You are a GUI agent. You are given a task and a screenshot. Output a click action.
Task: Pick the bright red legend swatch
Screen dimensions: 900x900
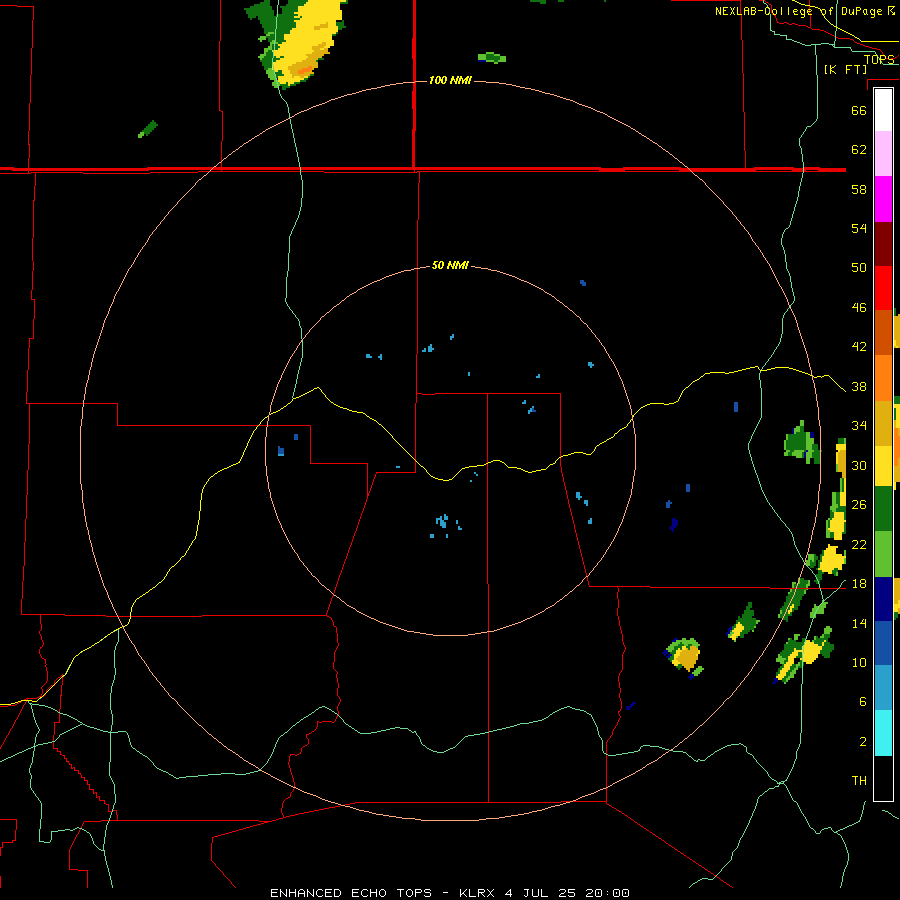883,288
